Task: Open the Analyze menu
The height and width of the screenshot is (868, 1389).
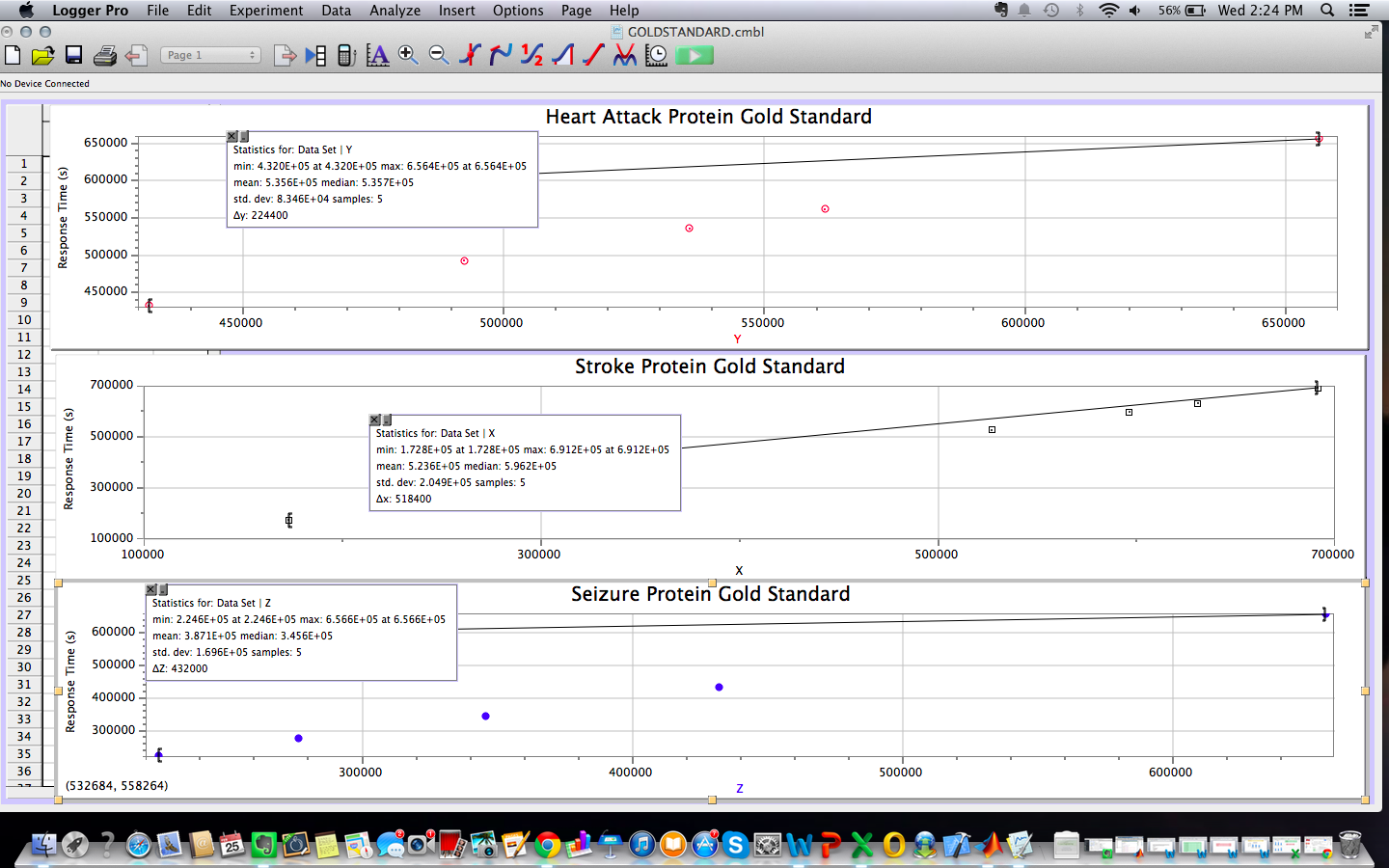Action: 395,11
